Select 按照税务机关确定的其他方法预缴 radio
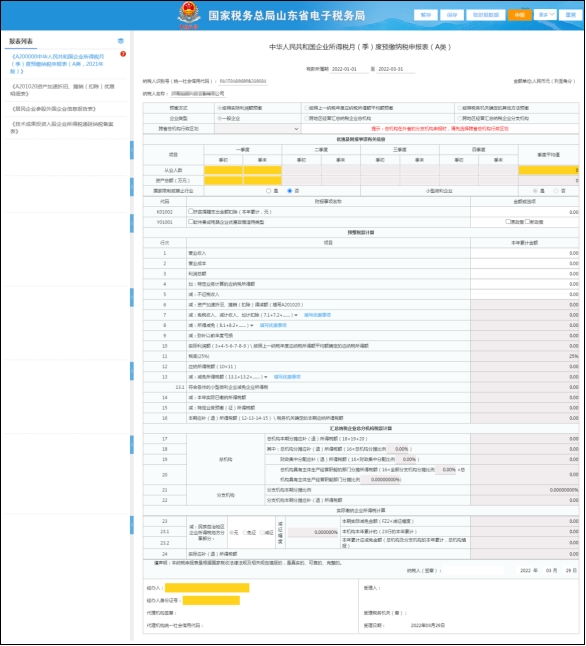 (x=459, y=108)
